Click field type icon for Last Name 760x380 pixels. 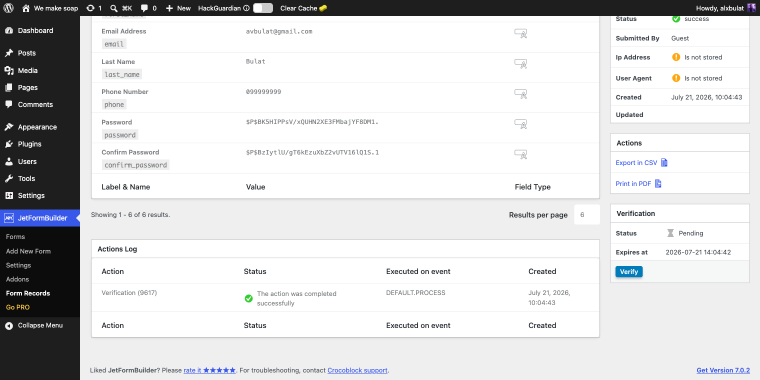click(521, 64)
